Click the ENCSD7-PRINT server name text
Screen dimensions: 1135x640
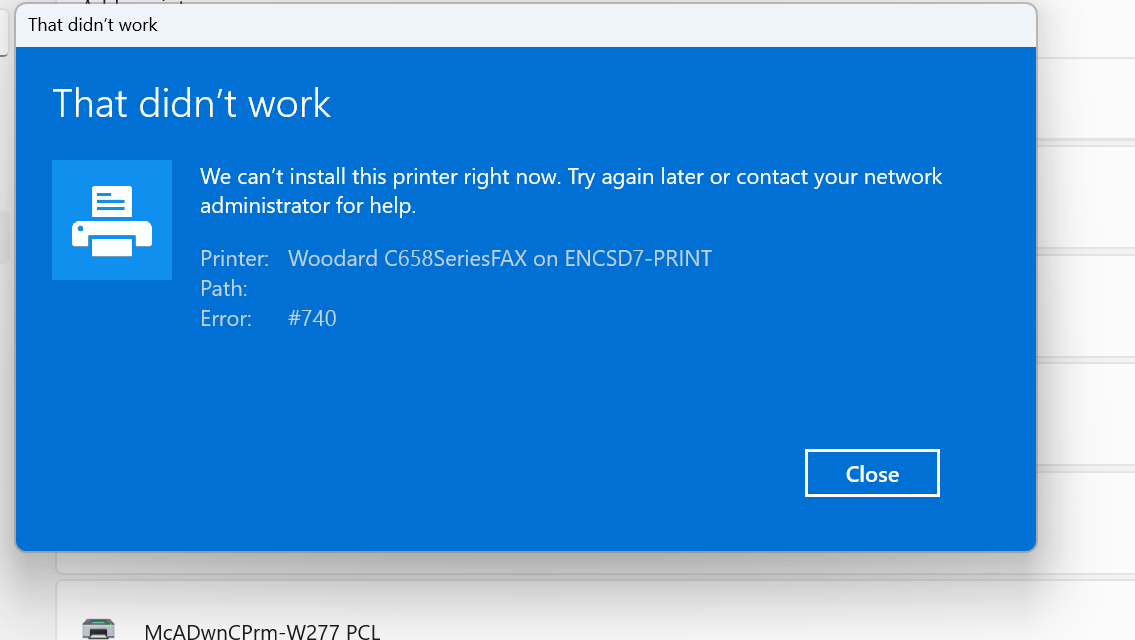(638, 258)
